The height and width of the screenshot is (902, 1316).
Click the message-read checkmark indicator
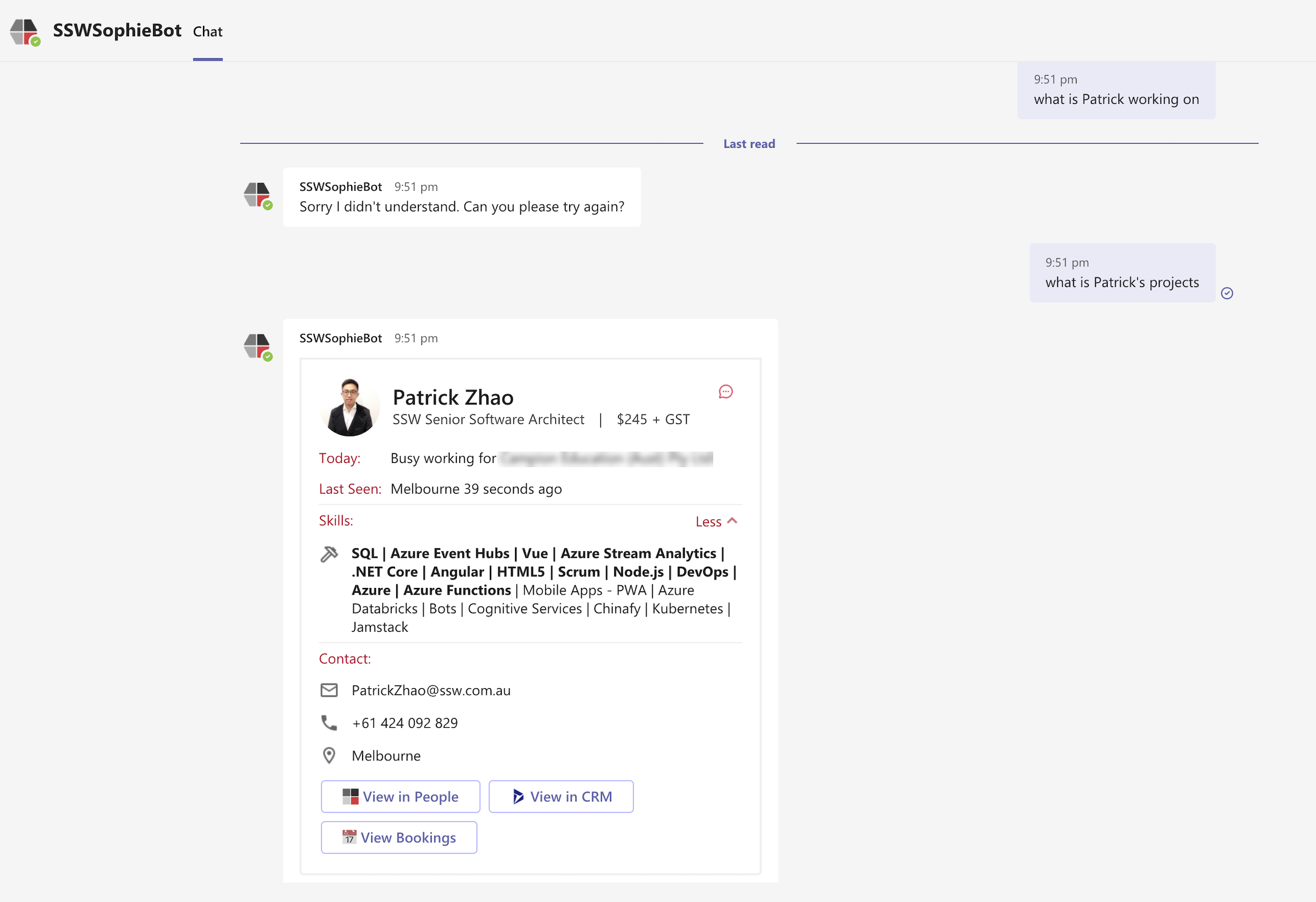click(x=1228, y=293)
